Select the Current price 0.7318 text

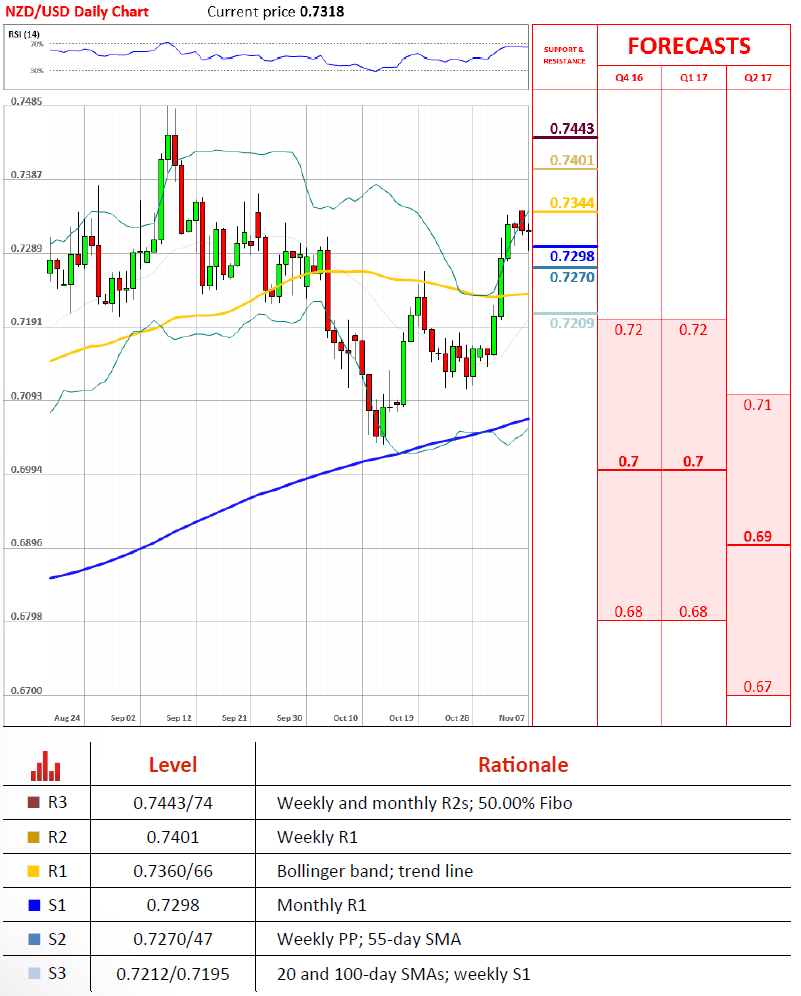pos(276,11)
